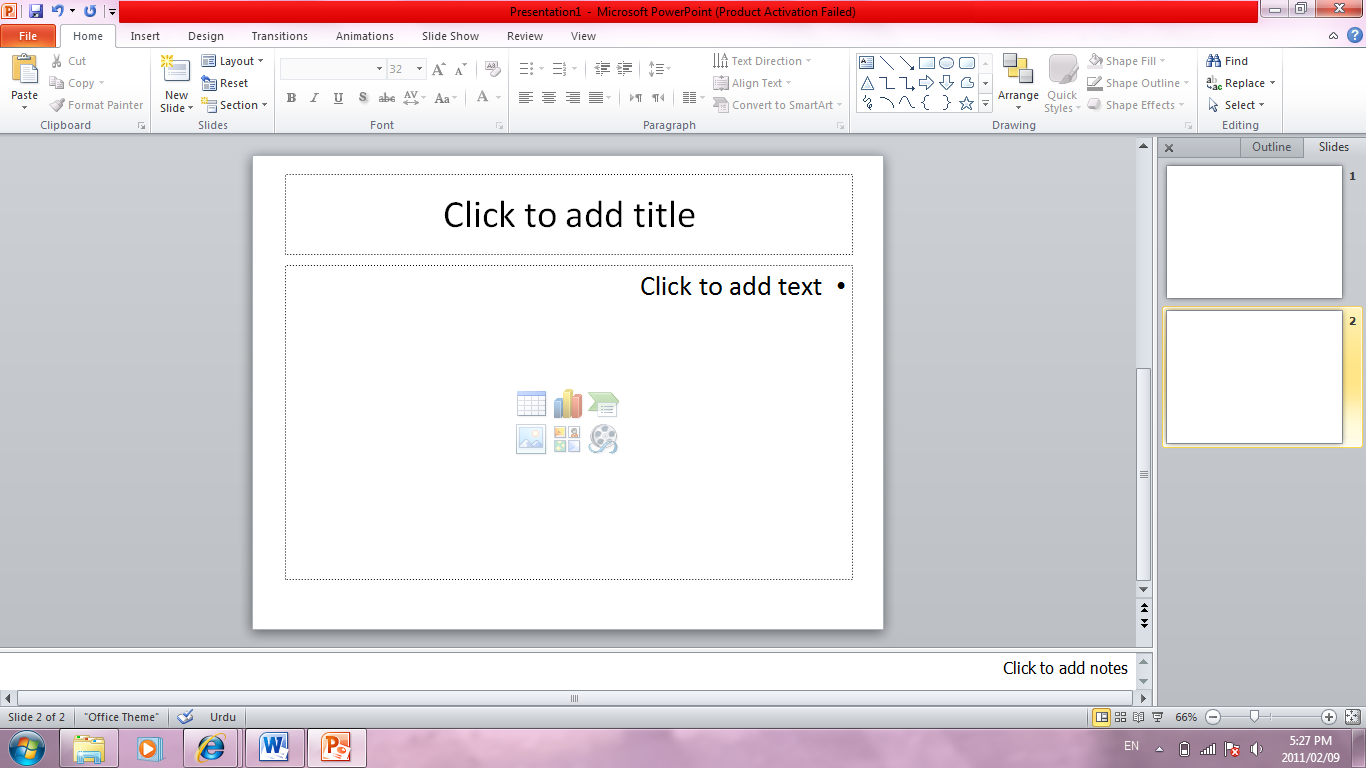
Task: Click the Office Theme status bar entry
Action: (x=121, y=717)
